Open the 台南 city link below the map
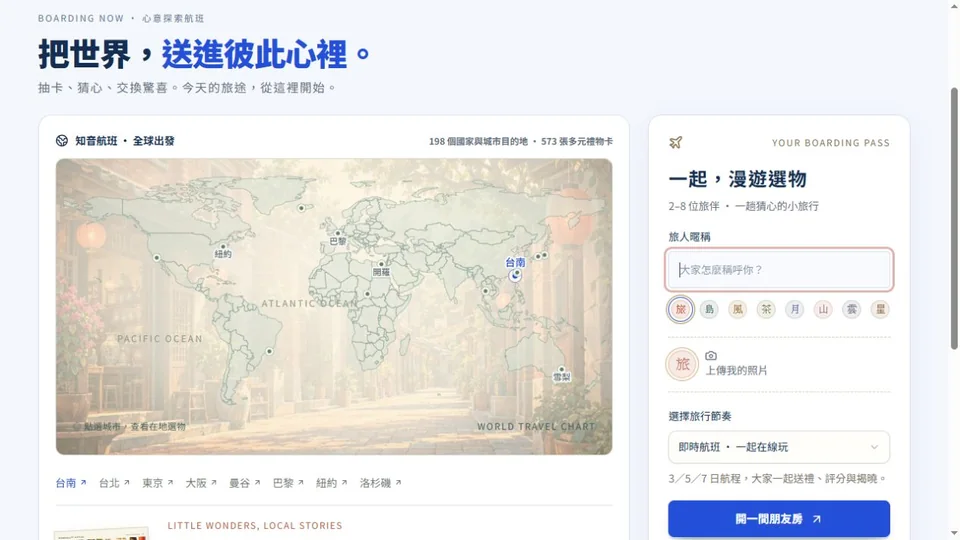 (70, 483)
